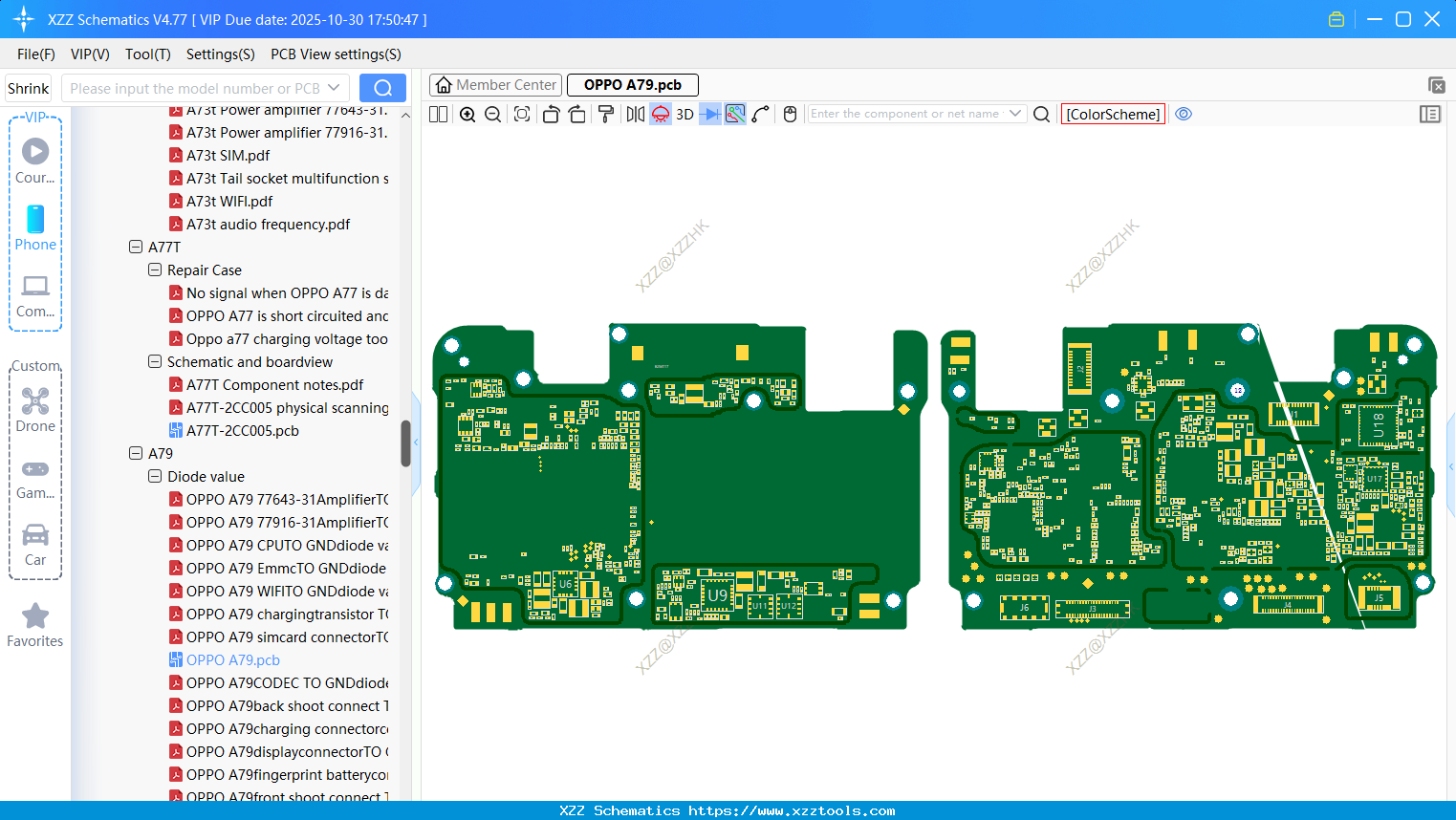Click the Shrink button
Image resolution: width=1456 pixels, height=820 pixels.
(x=29, y=88)
